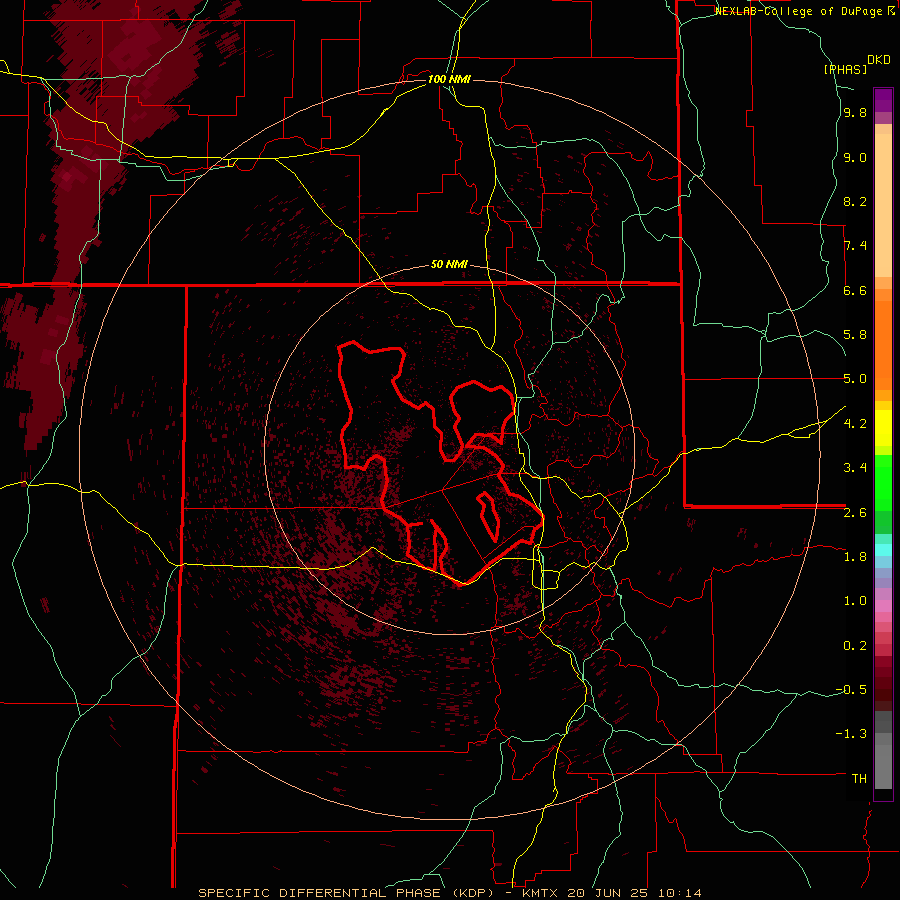The height and width of the screenshot is (900, 900).
Task: Click the 3.4 value on the color scale
Action: pyautogui.click(x=855, y=468)
